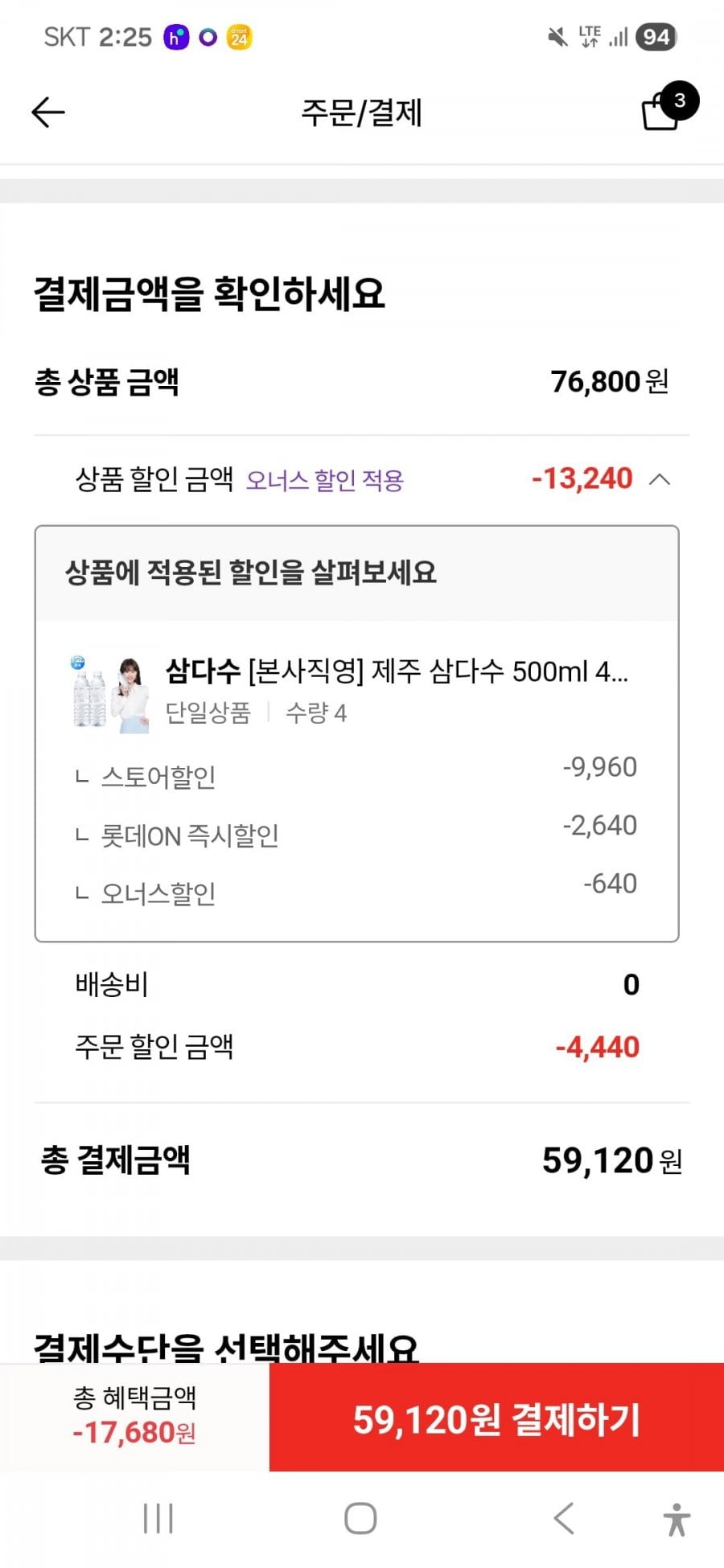Collapse the 상품 할인 금액 details chevron
The height and width of the screenshot is (1568, 724).
pyautogui.click(x=660, y=480)
